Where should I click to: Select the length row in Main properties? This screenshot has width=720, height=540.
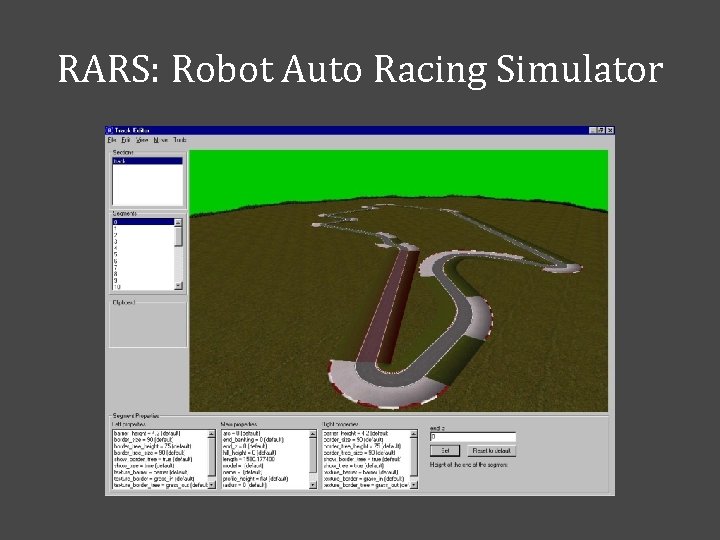pos(265,459)
